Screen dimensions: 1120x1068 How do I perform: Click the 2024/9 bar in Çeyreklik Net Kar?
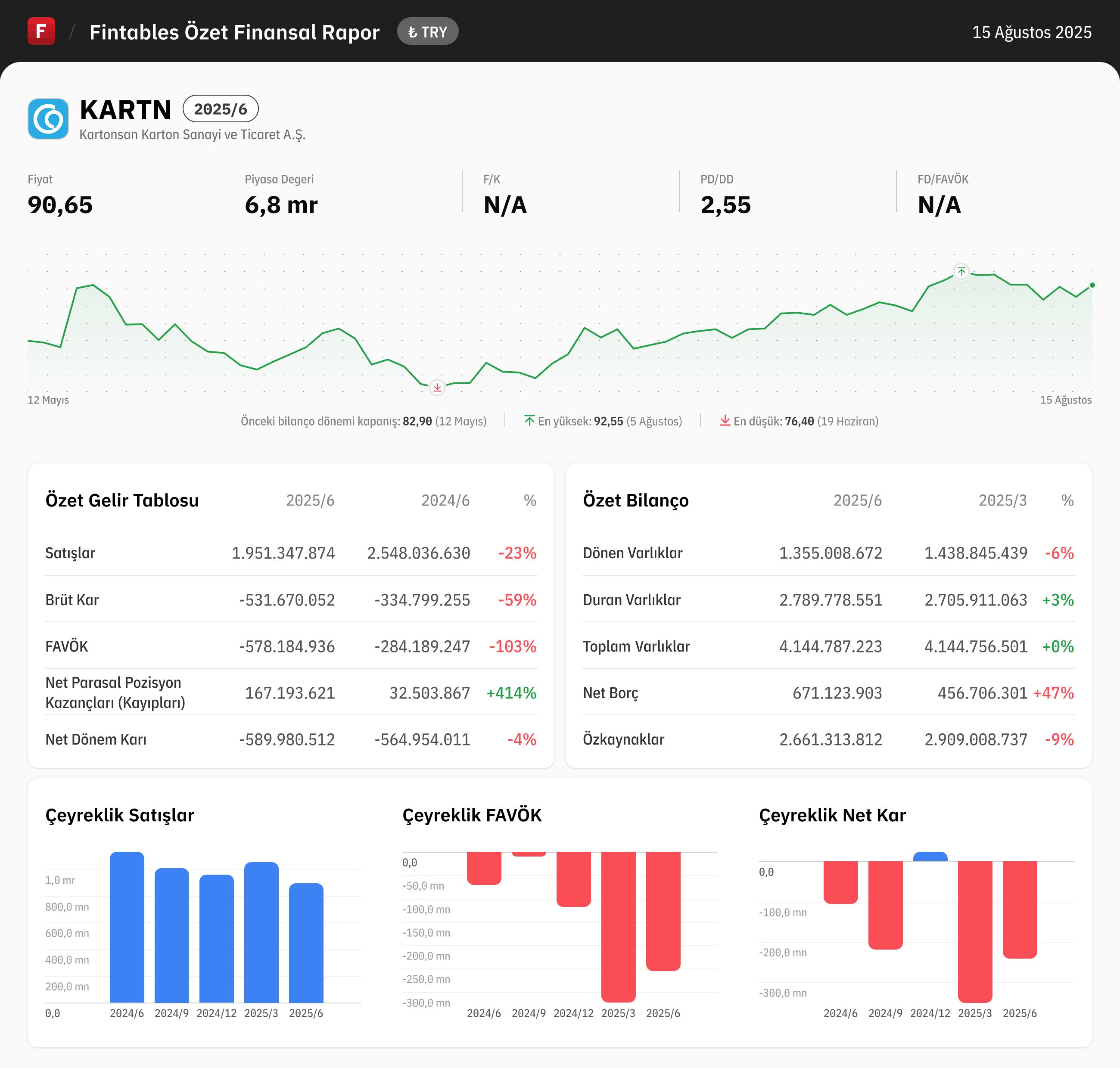pyautogui.click(x=885, y=905)
